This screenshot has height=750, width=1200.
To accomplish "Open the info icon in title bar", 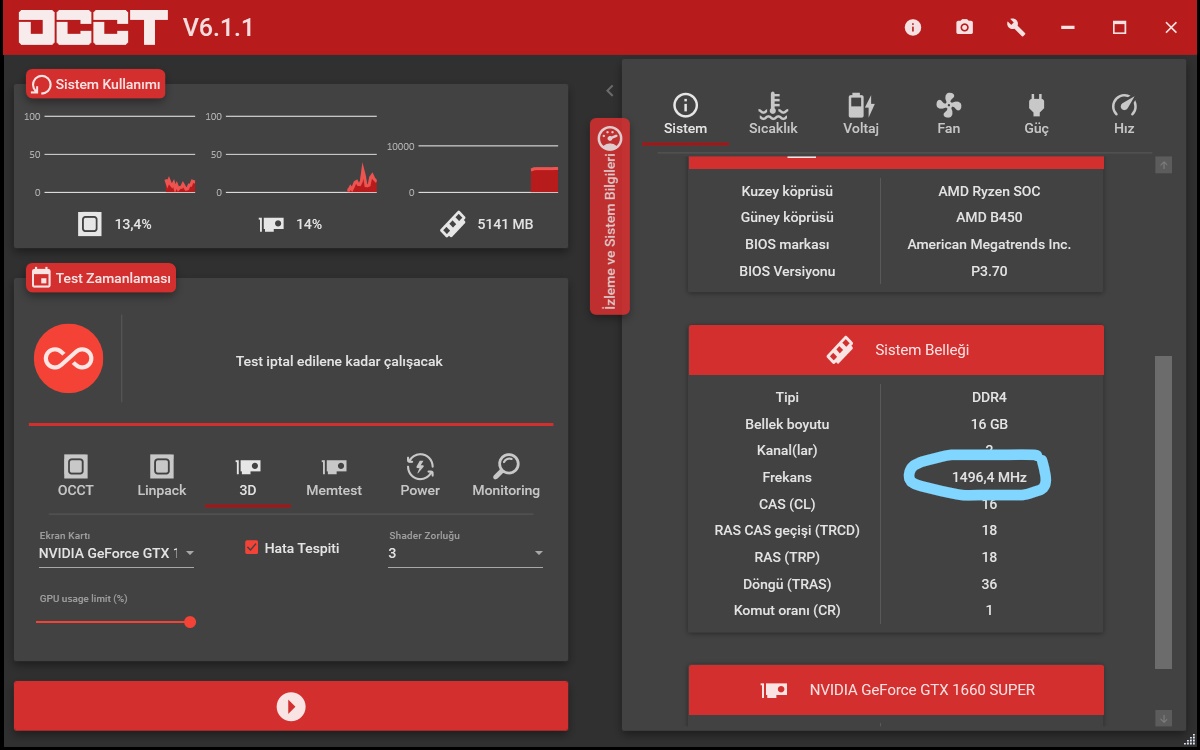I will 912,28.
